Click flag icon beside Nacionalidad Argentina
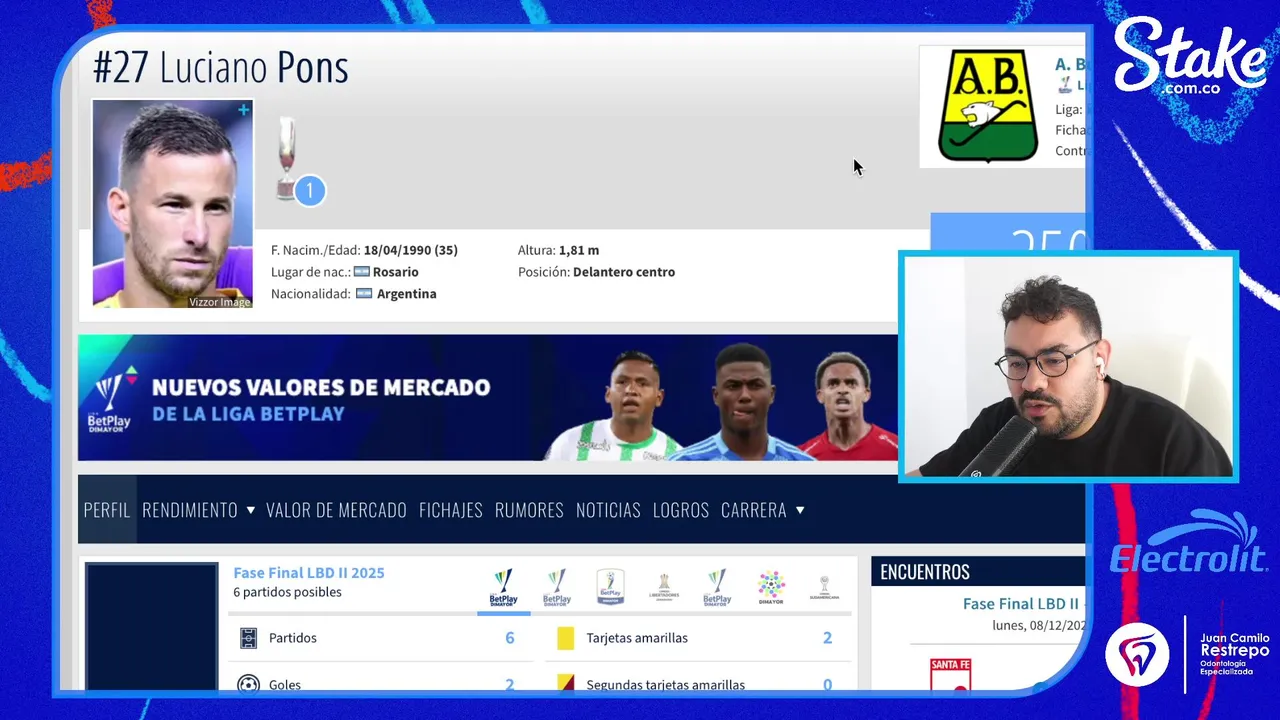The width and height of the screenshot is (1280, 720). click(x=364, y=294)
